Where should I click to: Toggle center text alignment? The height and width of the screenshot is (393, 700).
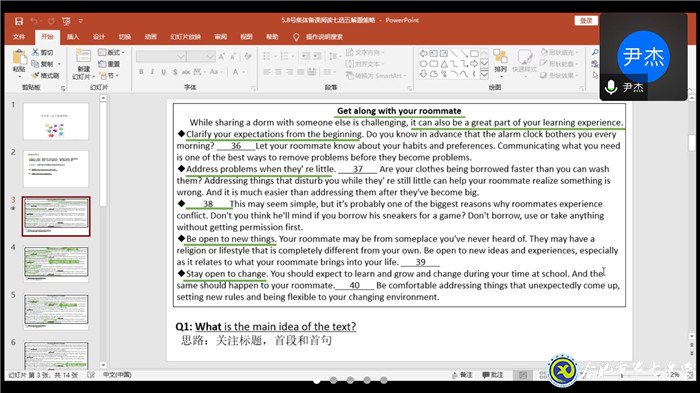point(278,72)
